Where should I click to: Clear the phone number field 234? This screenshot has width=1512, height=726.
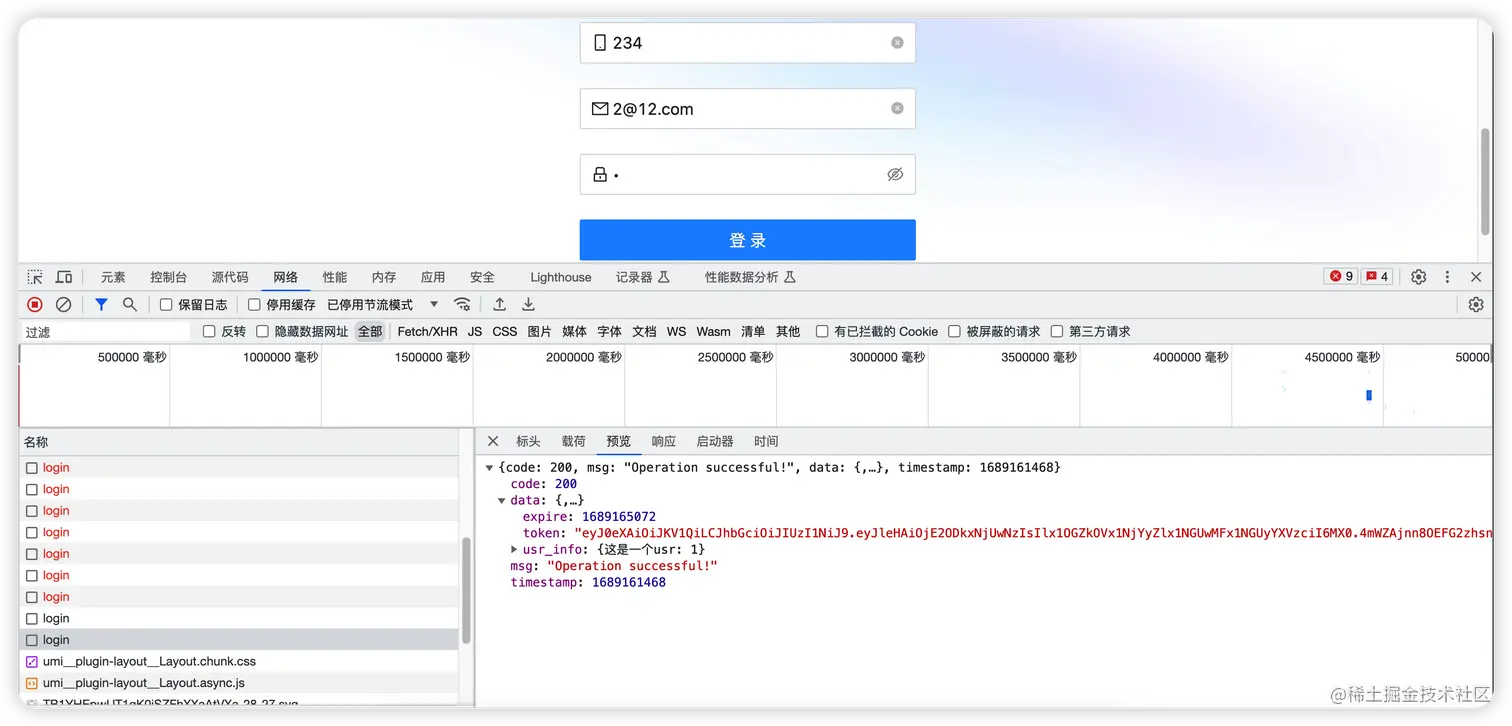897,43
